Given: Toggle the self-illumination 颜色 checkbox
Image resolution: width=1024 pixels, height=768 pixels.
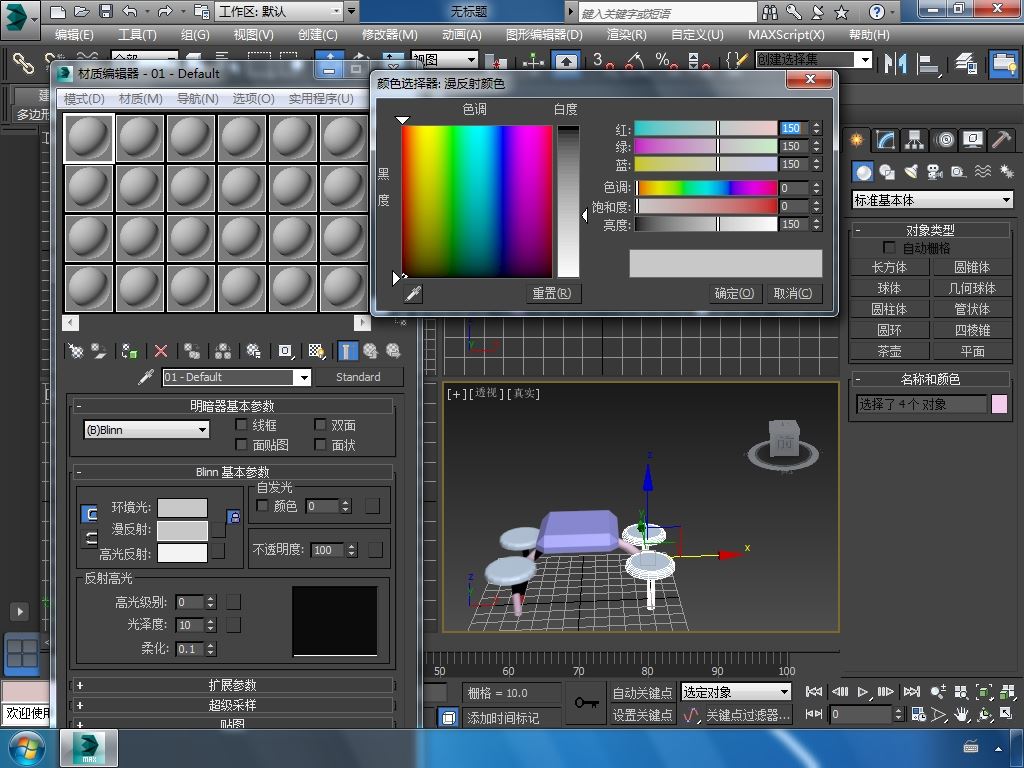Looking at the screenshot, I should tap(263, 506).
